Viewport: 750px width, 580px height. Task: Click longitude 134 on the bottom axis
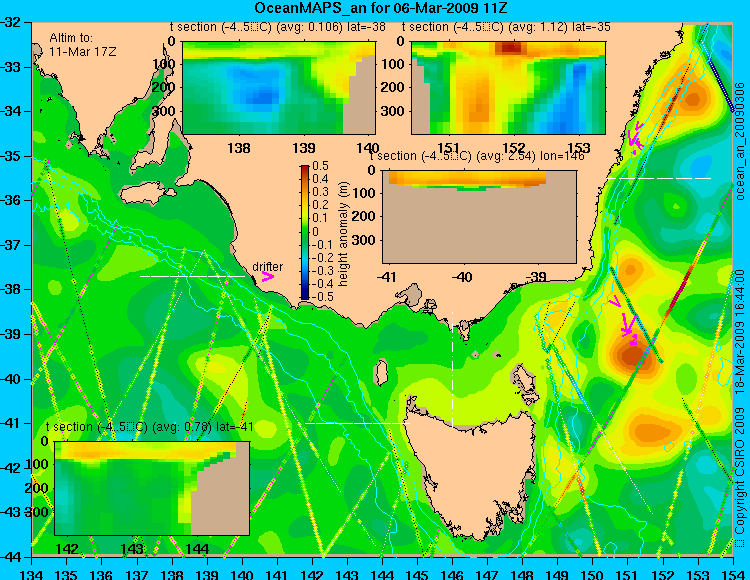pyautogui.click(x=32, y=575)
